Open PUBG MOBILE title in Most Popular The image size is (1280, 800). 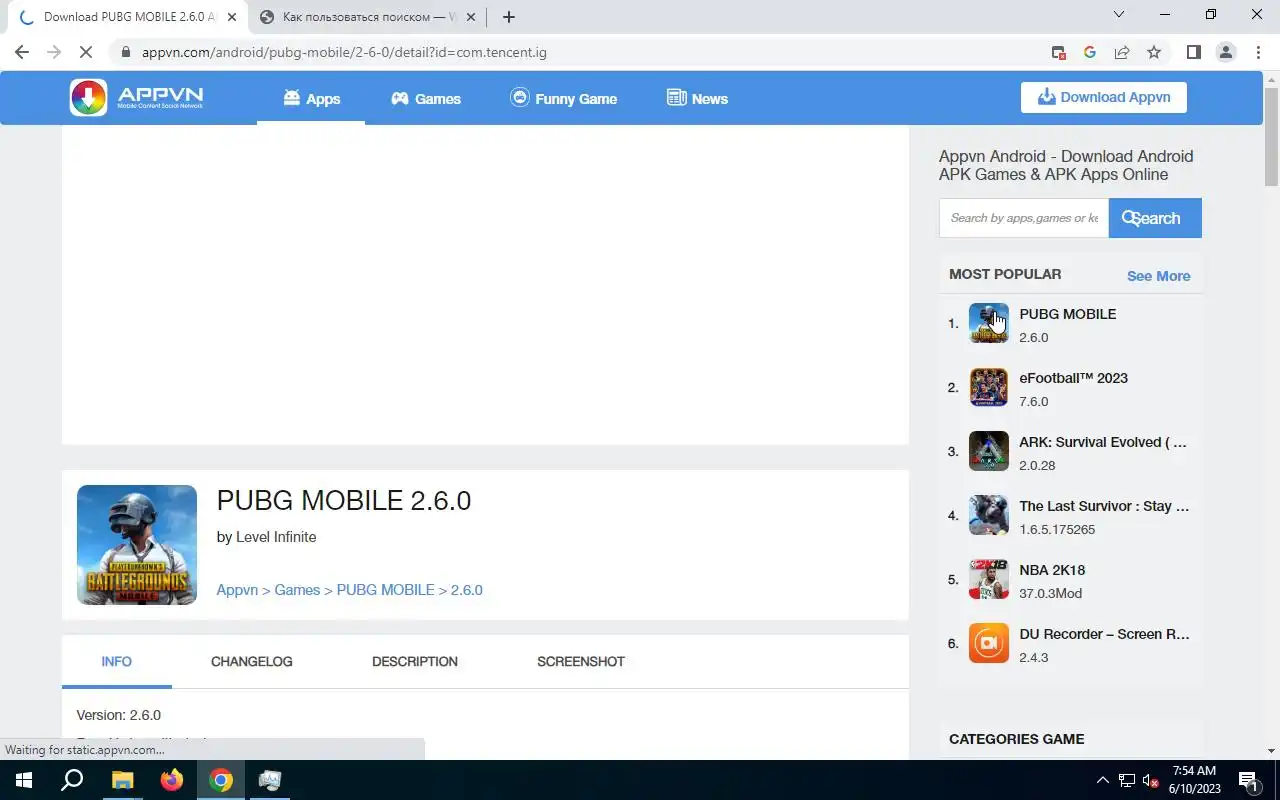(x=1067, y=314)
